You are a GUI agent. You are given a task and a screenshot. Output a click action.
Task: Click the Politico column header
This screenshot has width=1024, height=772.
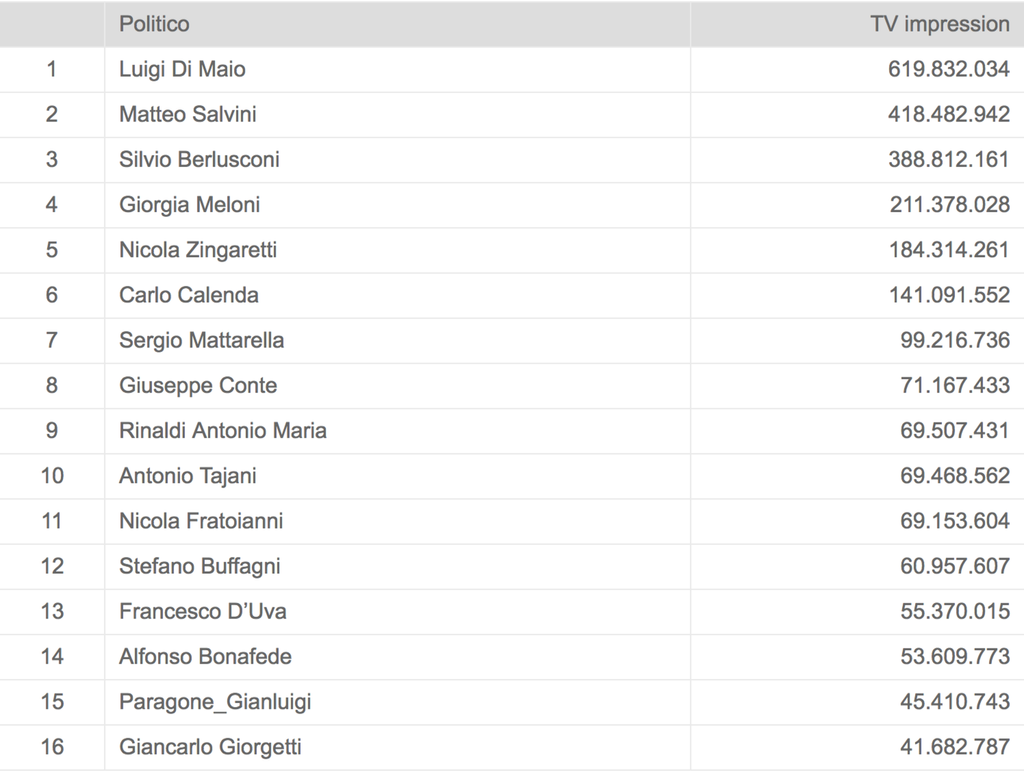pos(154,24)
